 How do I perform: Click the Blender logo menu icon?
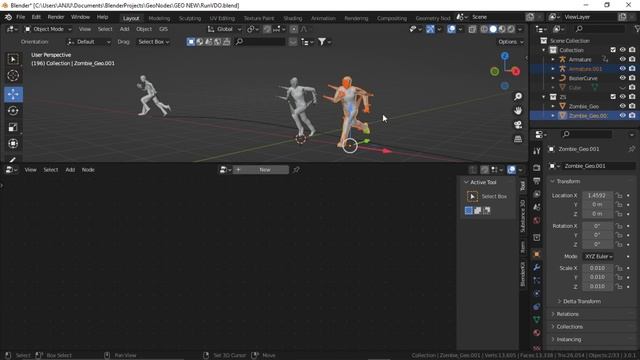(x=8, y=17)
